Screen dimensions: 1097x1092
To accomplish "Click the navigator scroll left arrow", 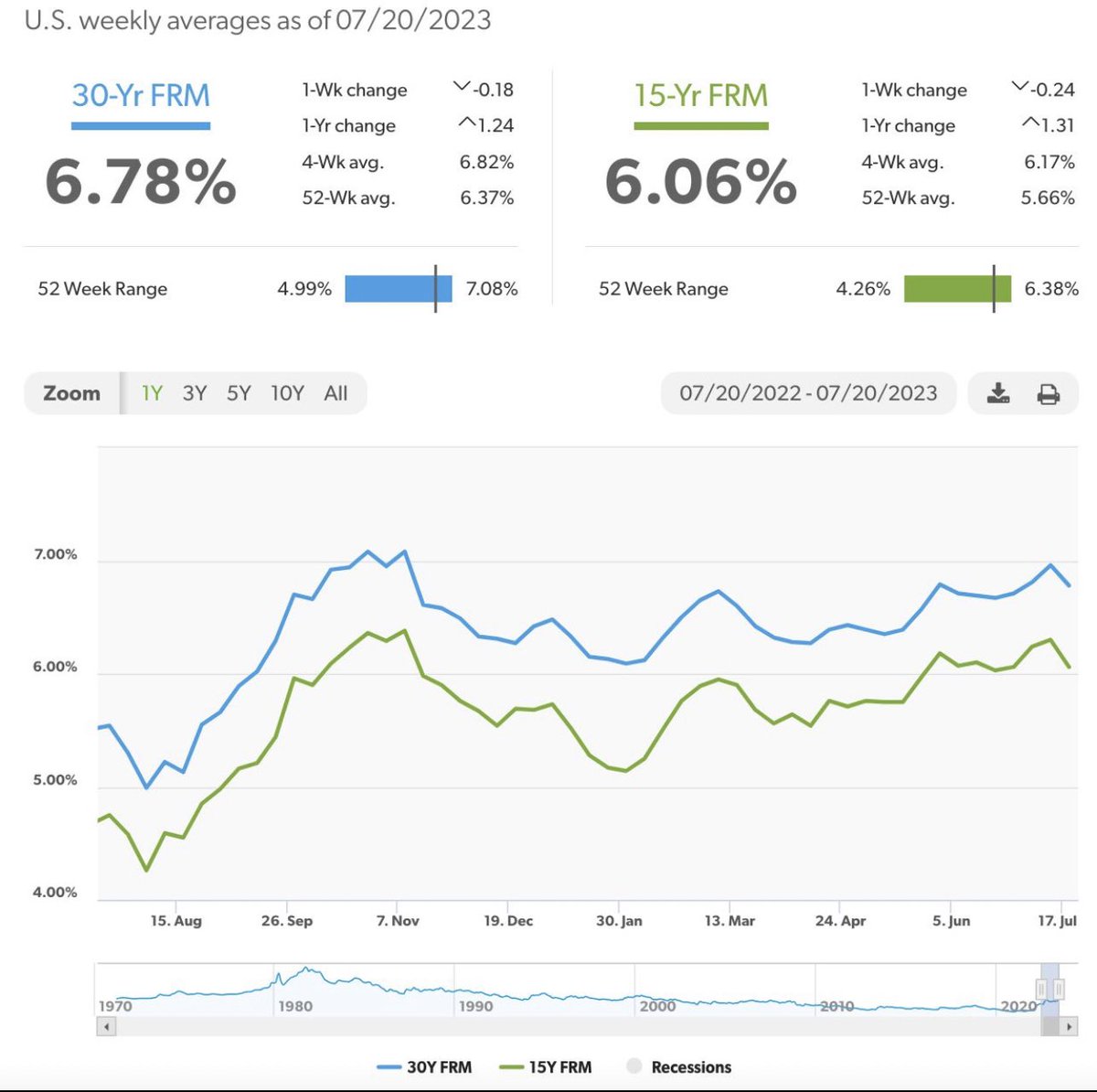I will (107, 1026).
